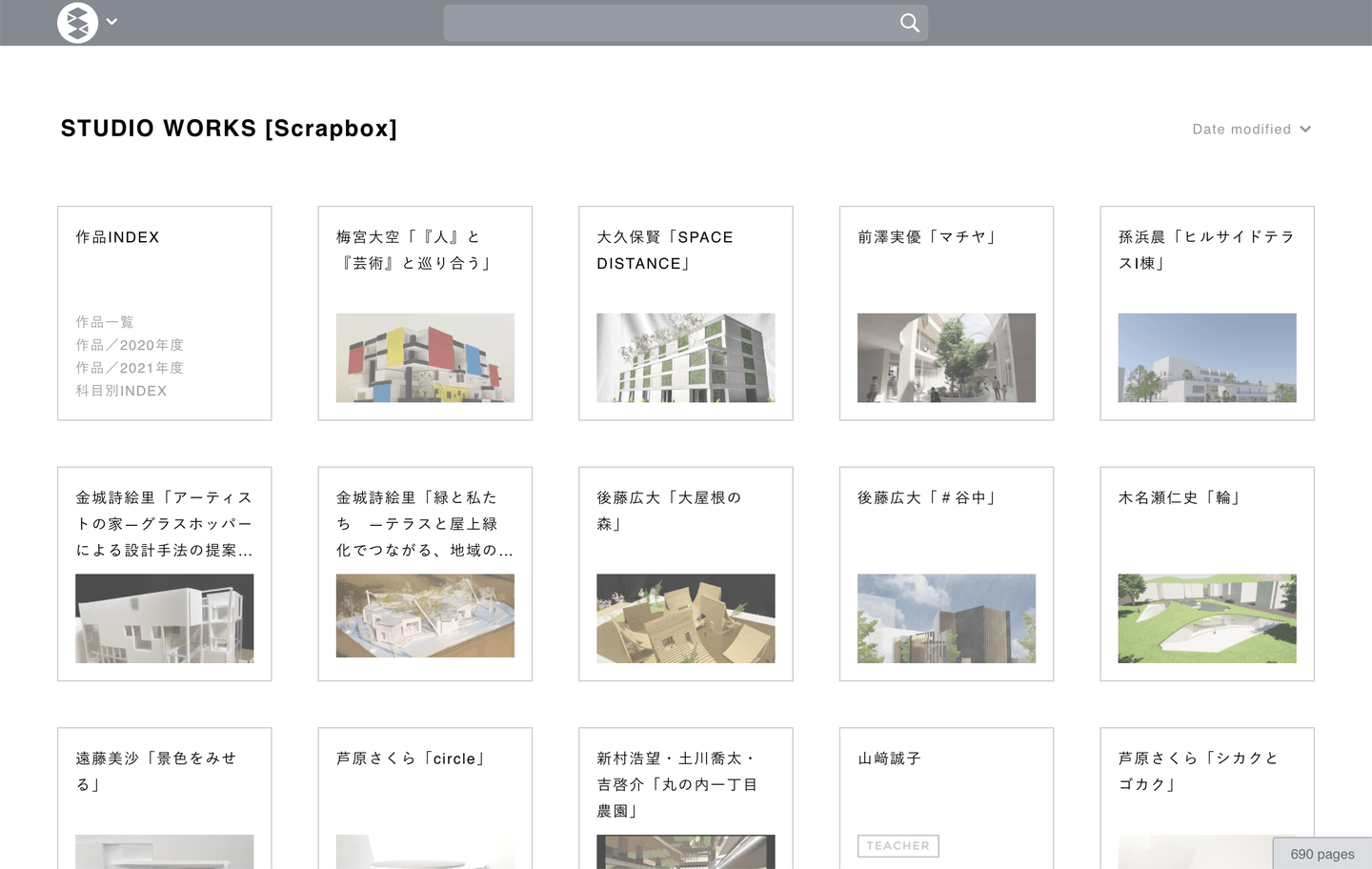
Task: Click the 作品／2020年度 line
Action: tap(130, 345)
